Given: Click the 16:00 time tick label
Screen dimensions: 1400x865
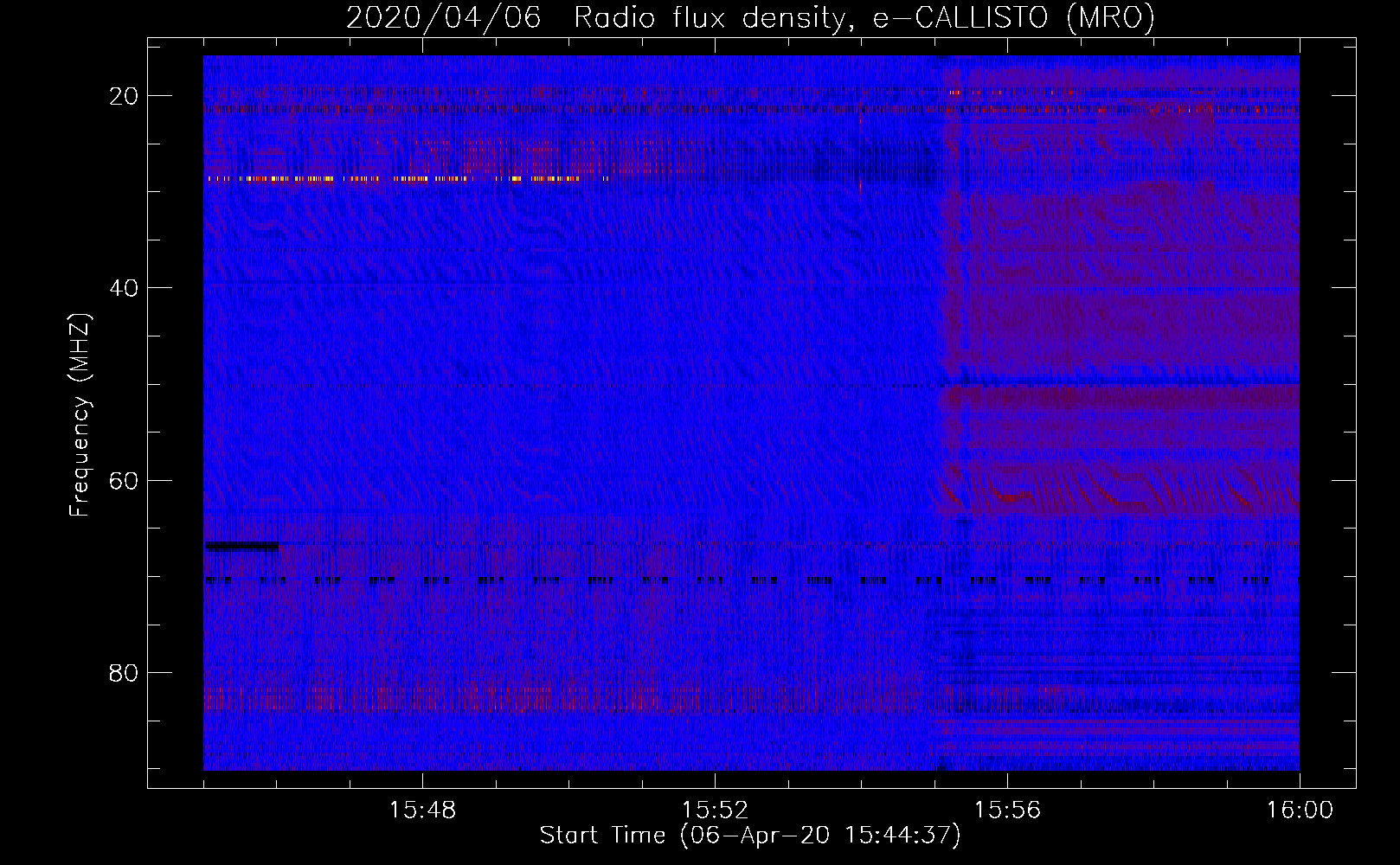Looking at the screenshot, I should [x=1300, y=811].
